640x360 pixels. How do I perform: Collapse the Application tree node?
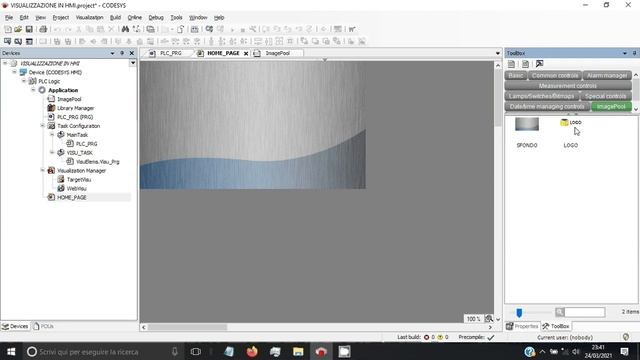[33, 90]
